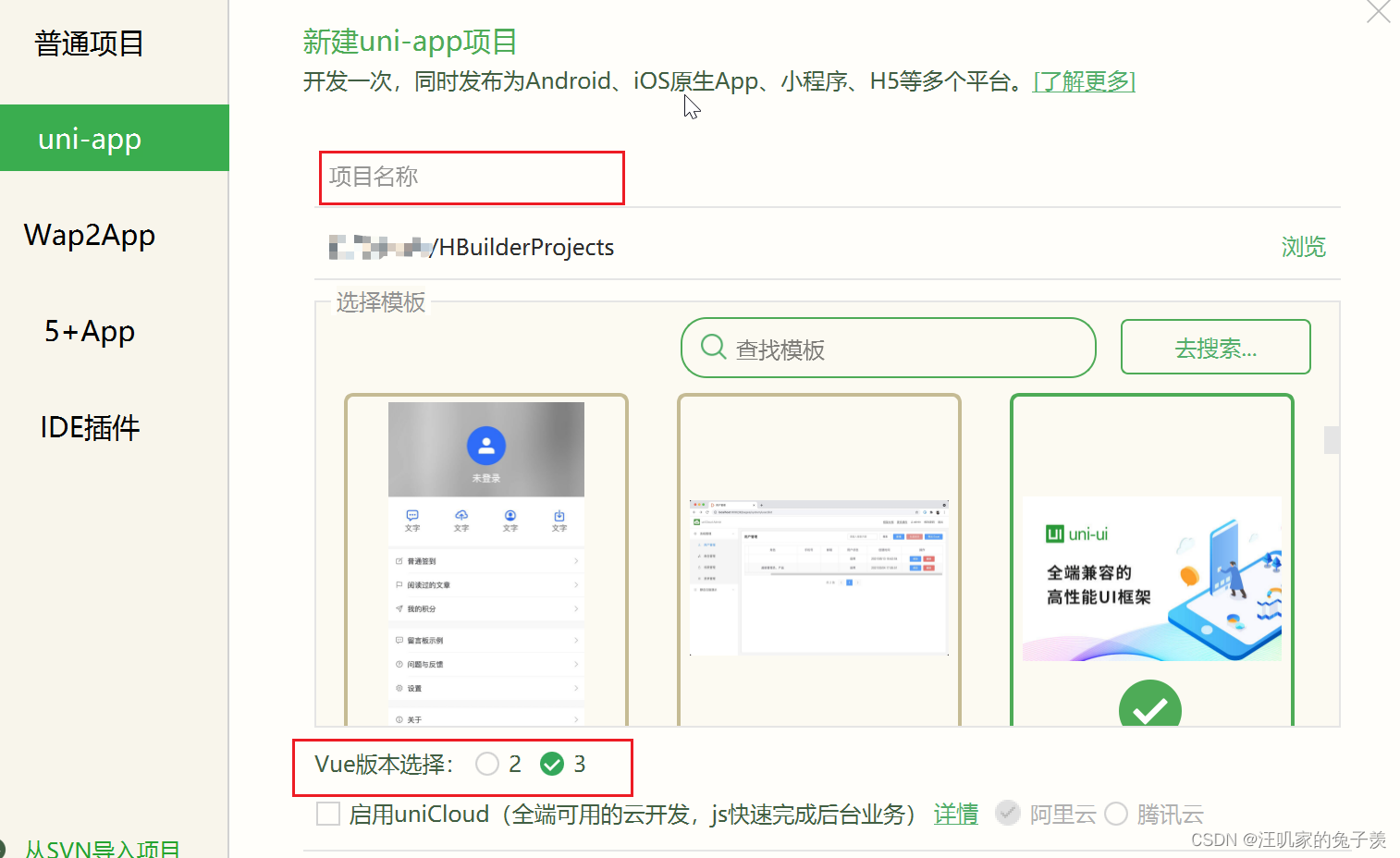Close the new project dialog
The image size is (1400, 858).
coord(1379,11)
